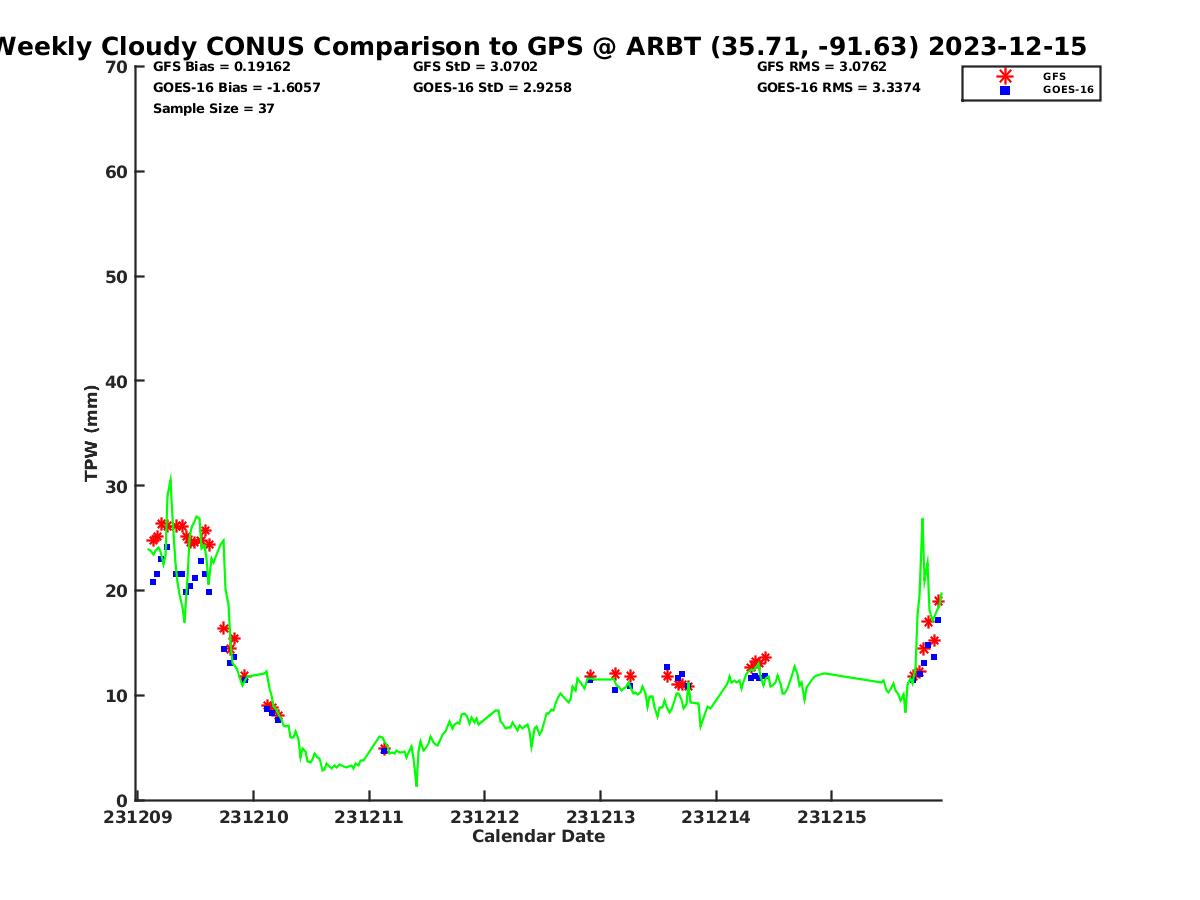Select the GFS legend label text
The height and width of the screenshot is (900, 1200).
click(x=1054, y=76)
